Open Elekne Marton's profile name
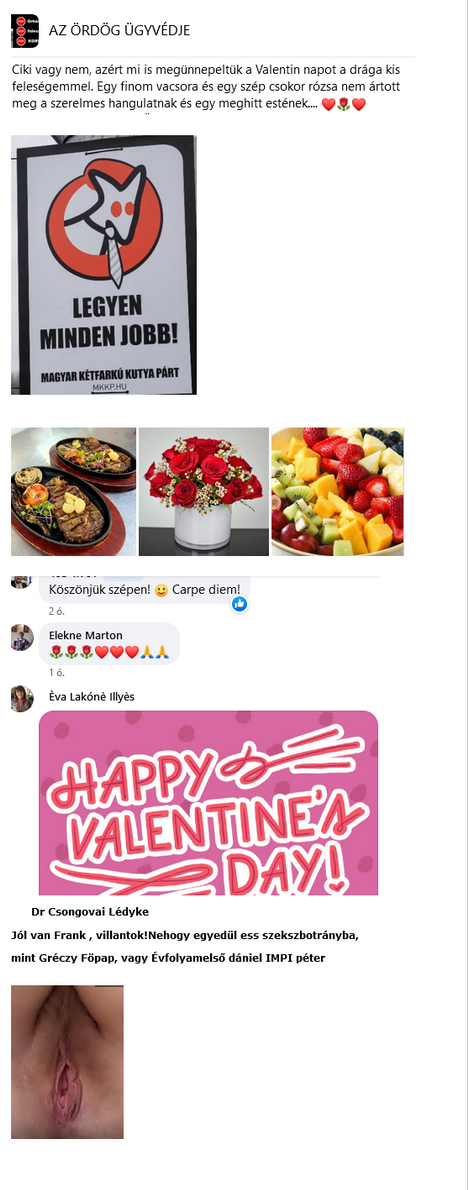This screenshot has height=1190, width=468. [86, 635]
